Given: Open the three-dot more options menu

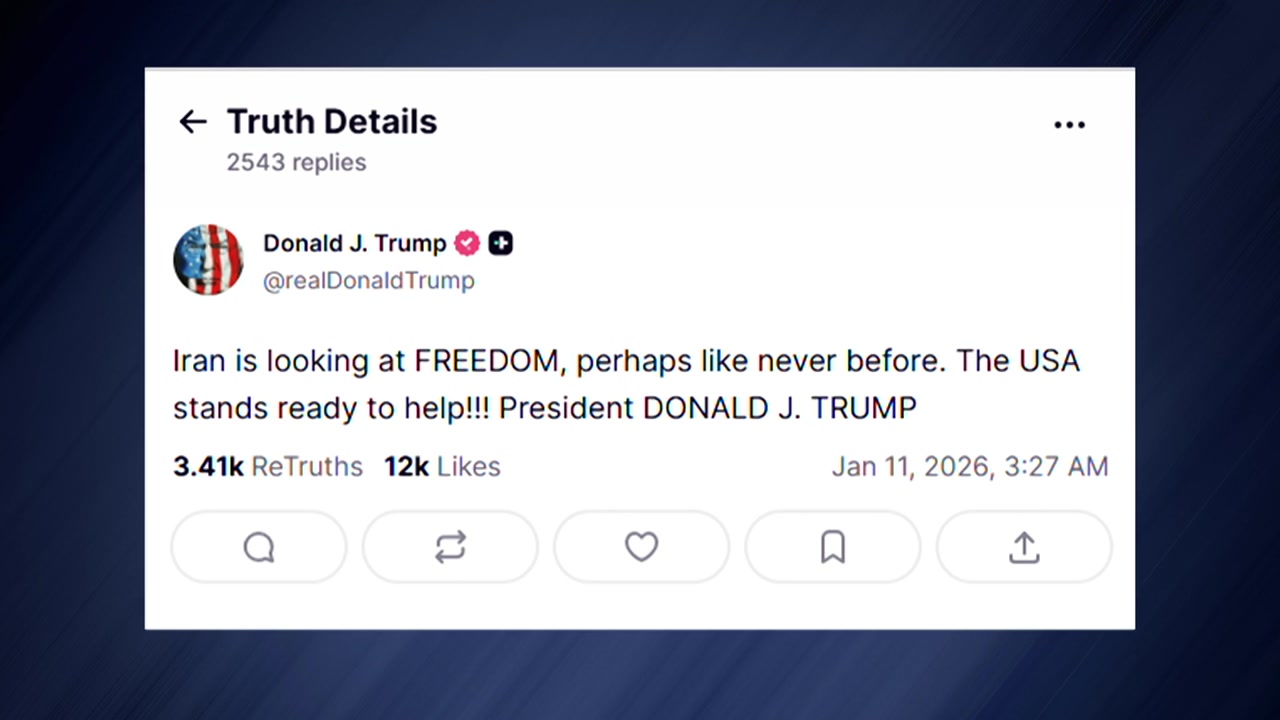Looking at the screenshot, I should [x=1069, y=125].
